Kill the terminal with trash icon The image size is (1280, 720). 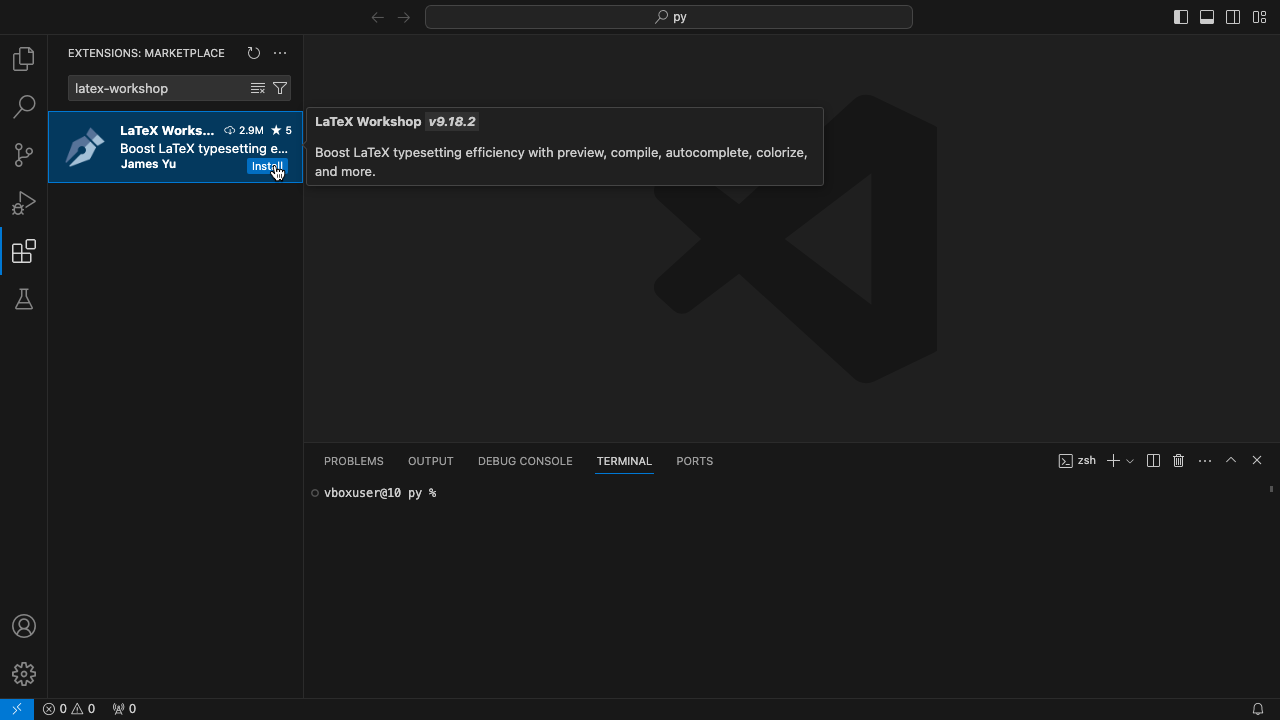[x=1179, y=461]
